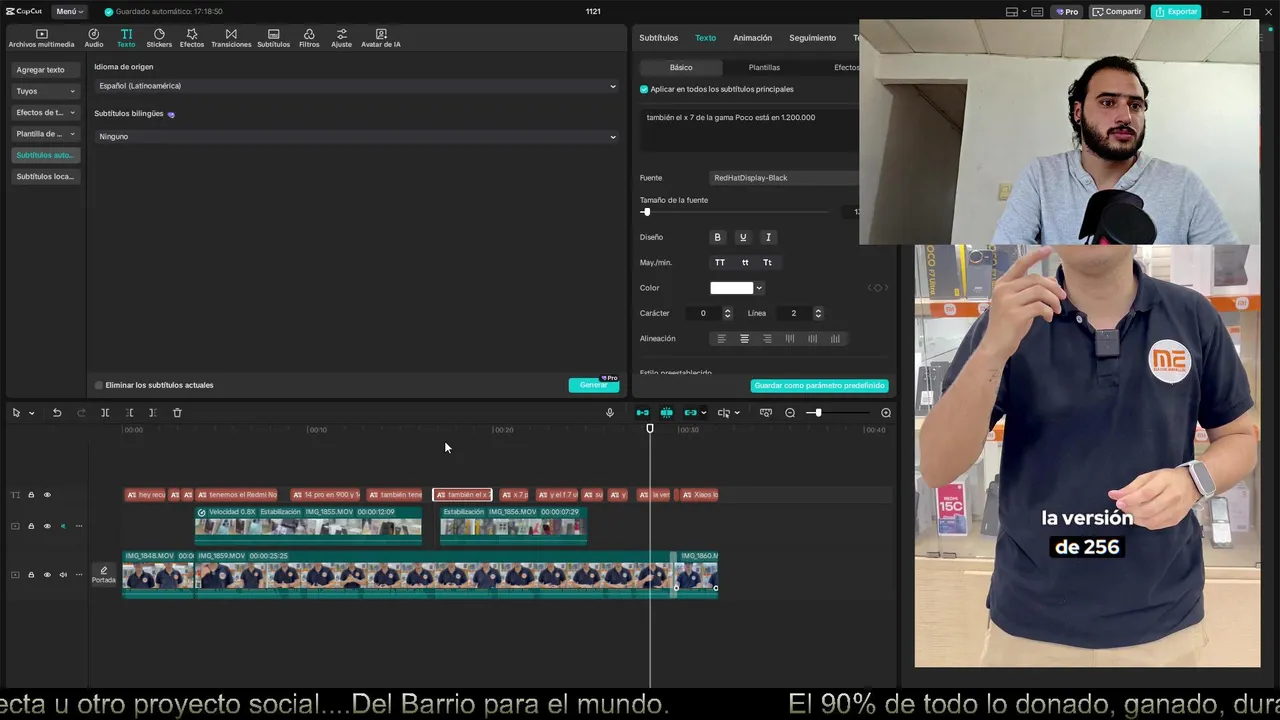Click the split clip icon
The height and width of the screenshot is (720, 1280).
(105, 413)
